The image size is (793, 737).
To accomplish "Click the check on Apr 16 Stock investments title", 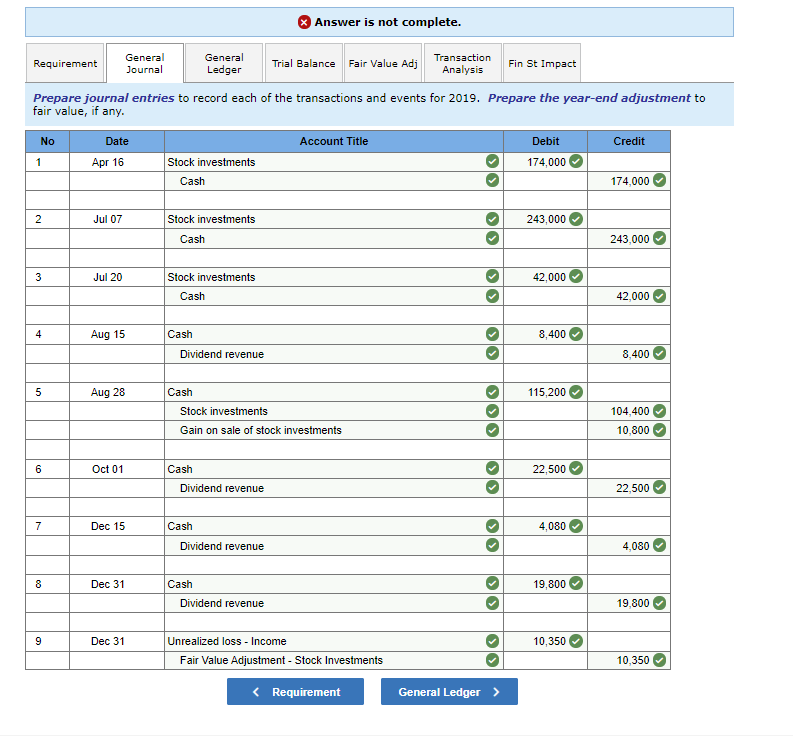I will click(x=492, y=161).
